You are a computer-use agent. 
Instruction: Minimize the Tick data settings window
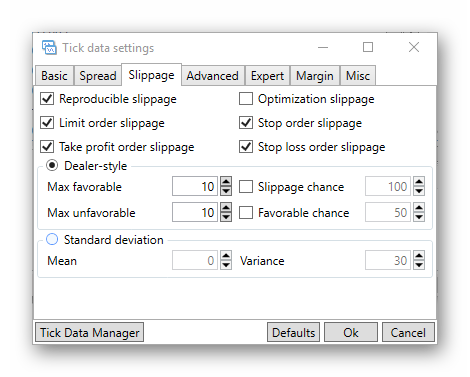point(323,47)
